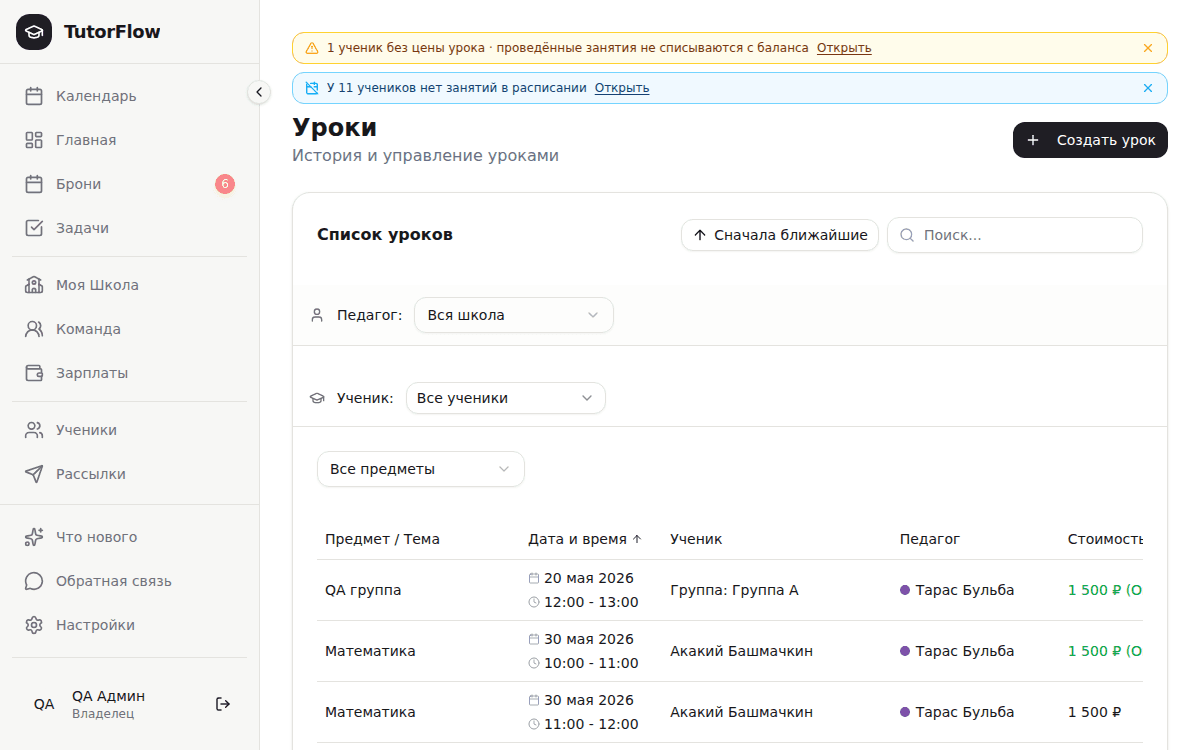Viewport: 1200px width, 750px height.
Task: Click the calendar icon by 20 мая 2026
Action: coord(534,578)
